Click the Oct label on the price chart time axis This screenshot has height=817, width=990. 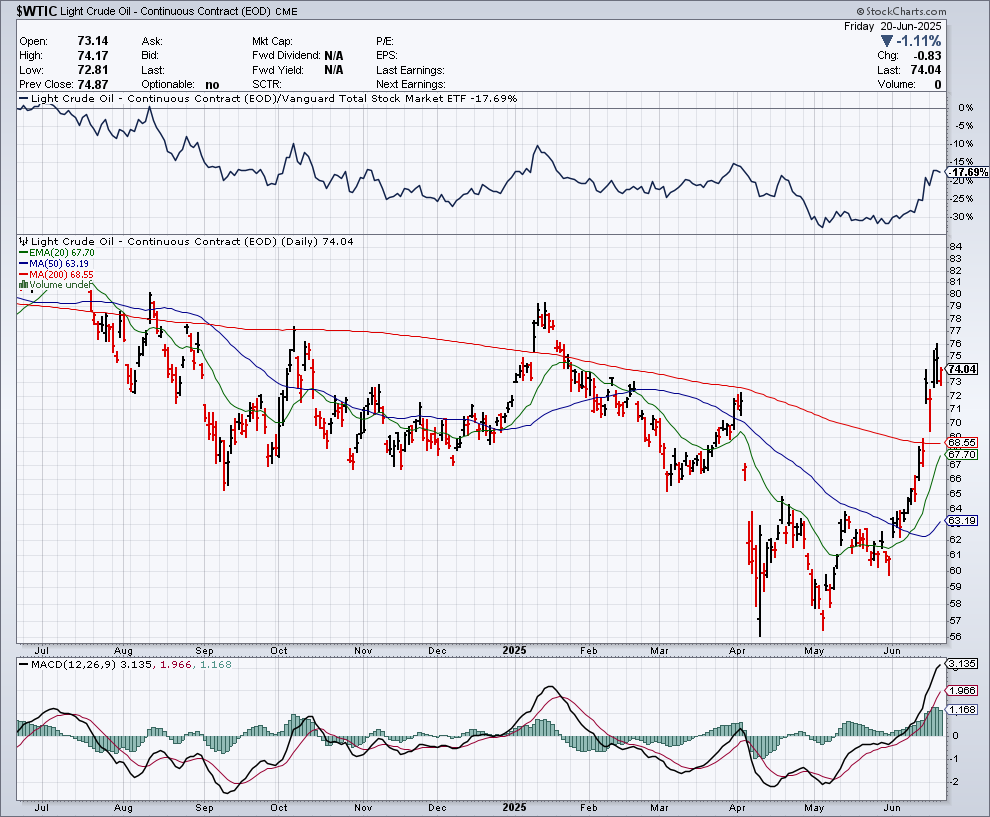pyautogui.click(x=278, y=650)
